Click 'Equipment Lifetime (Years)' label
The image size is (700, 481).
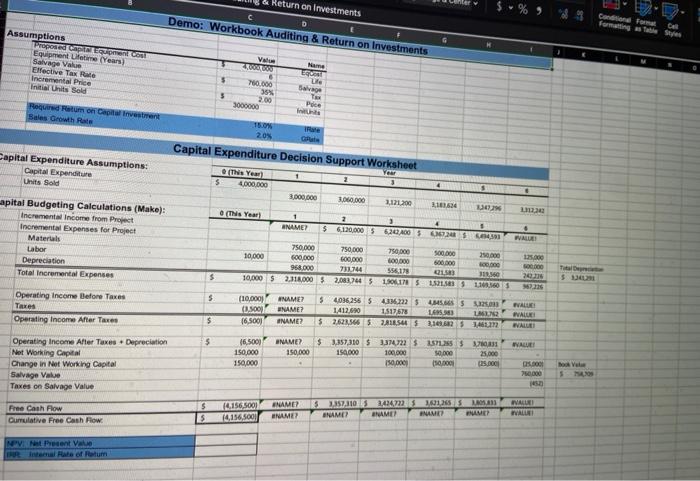click(78, 58)
